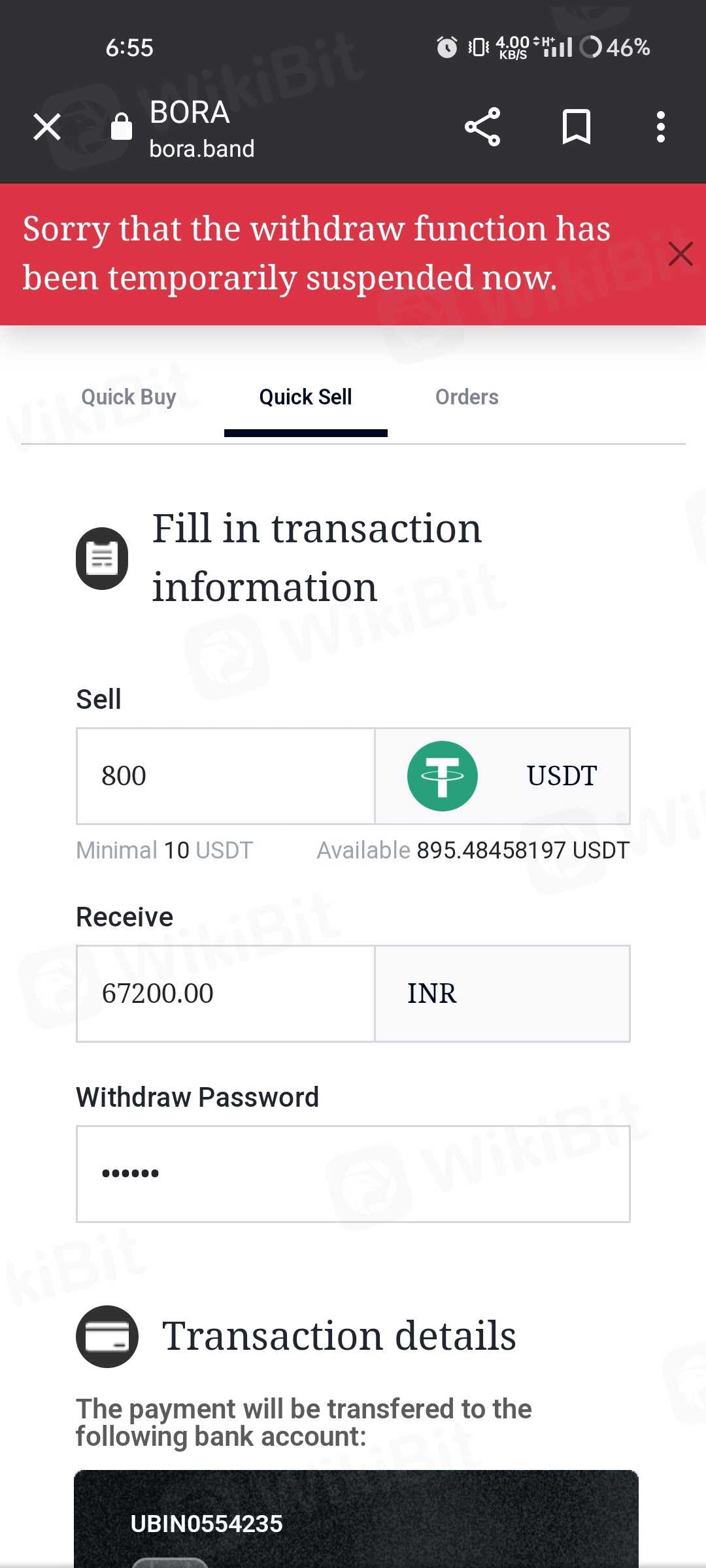Tap the green Tether USDT icon

[443, 776]
